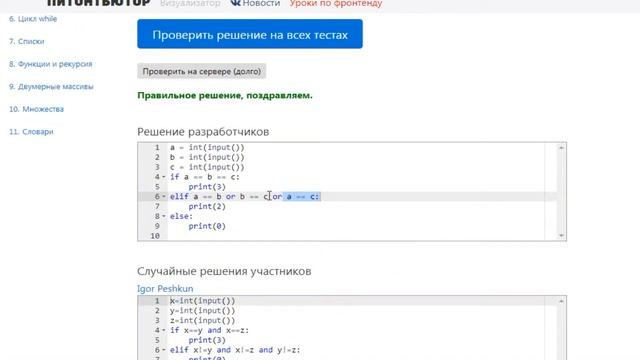The width and height of the screenshot is (640, 360).
Task: Click 'print(2)' in developers' solution
Action: 207,206
